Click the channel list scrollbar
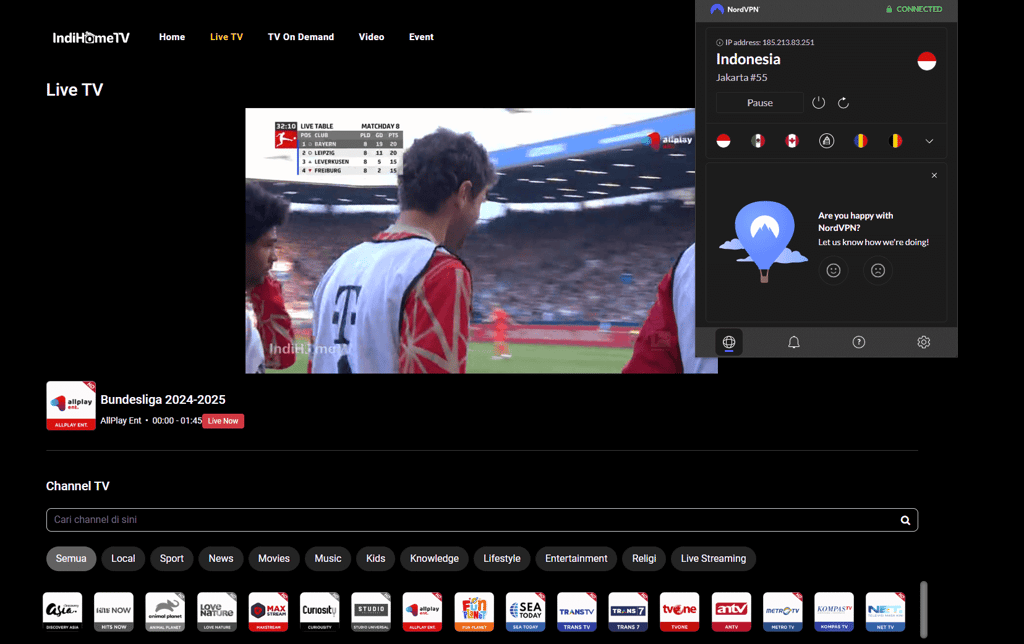 pyautogui.click(x=923, y=609)
